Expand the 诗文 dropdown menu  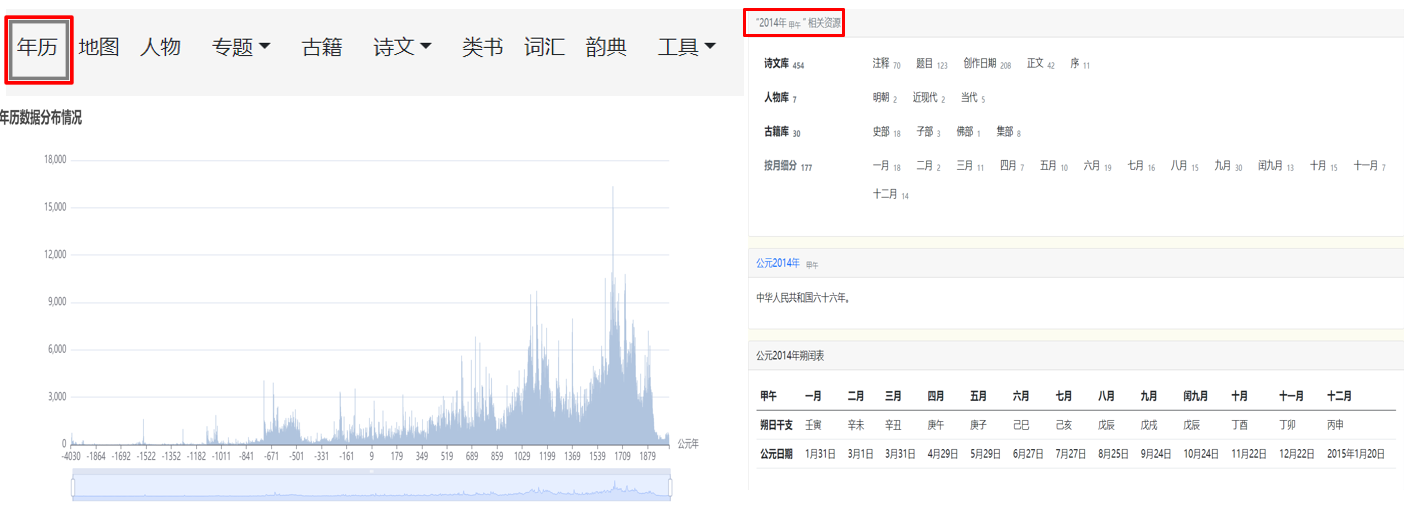pos(402,47)
